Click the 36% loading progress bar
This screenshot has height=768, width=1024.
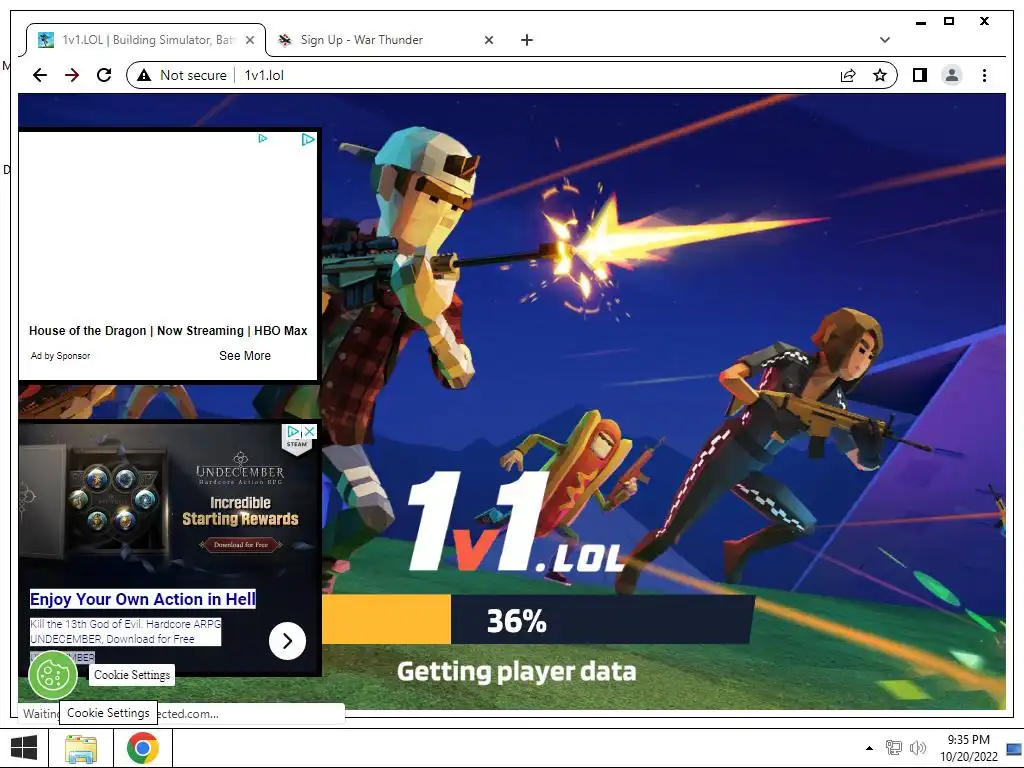coord(537,619)
